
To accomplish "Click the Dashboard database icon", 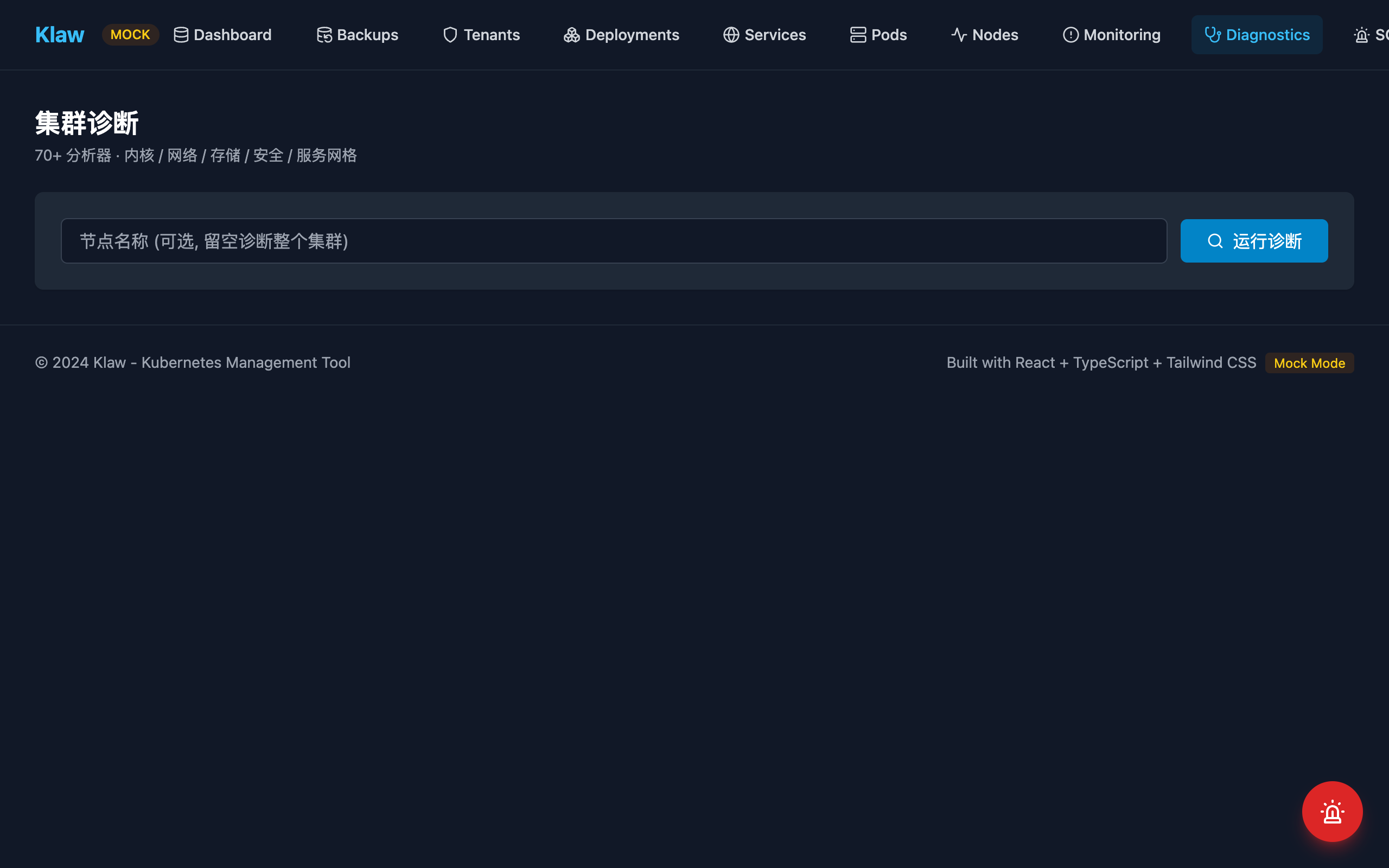I will (x=181, y=35).
